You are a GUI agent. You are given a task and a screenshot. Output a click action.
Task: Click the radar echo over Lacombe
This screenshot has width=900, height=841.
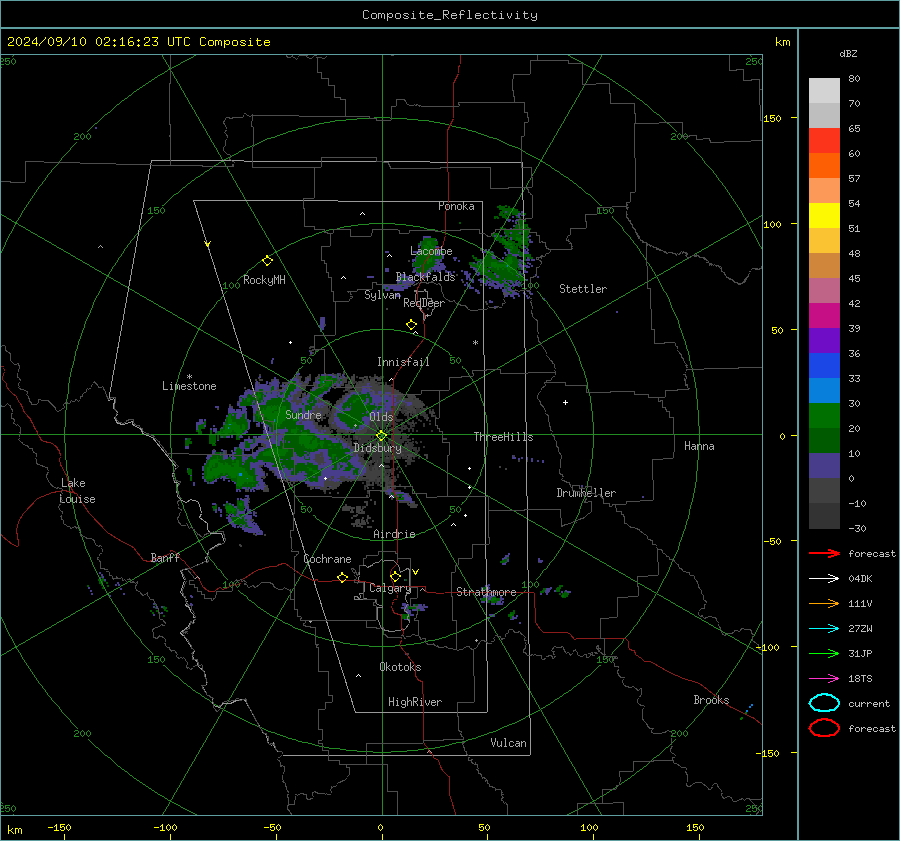427,255
